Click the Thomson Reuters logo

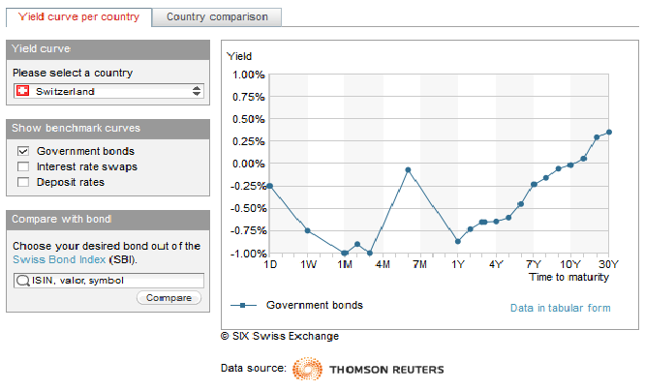point(368,369)
